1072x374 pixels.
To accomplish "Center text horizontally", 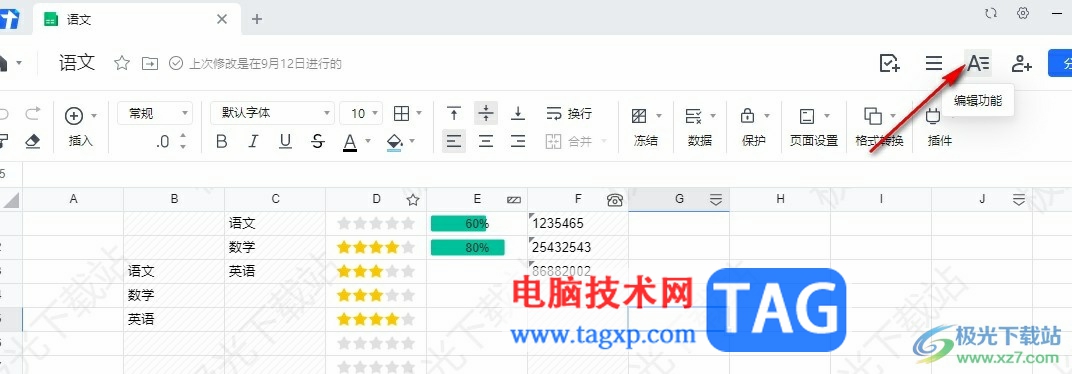I will pos(486,142).
